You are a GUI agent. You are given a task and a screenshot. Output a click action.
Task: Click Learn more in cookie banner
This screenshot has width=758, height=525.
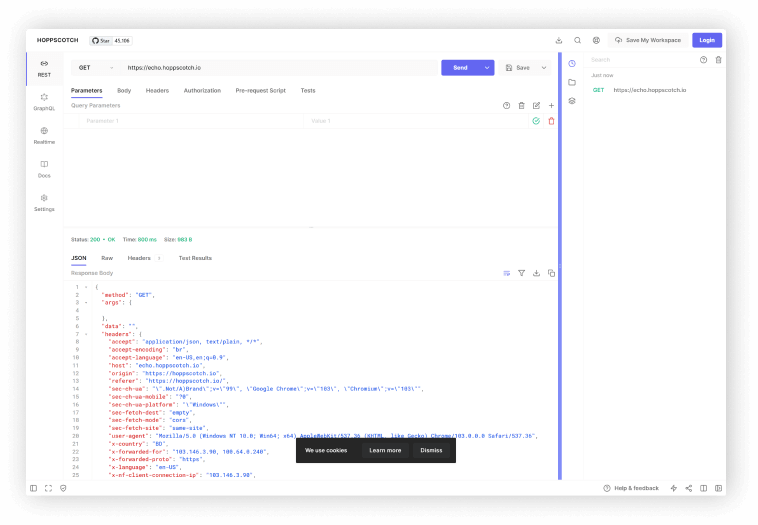(x=385, y=450)
